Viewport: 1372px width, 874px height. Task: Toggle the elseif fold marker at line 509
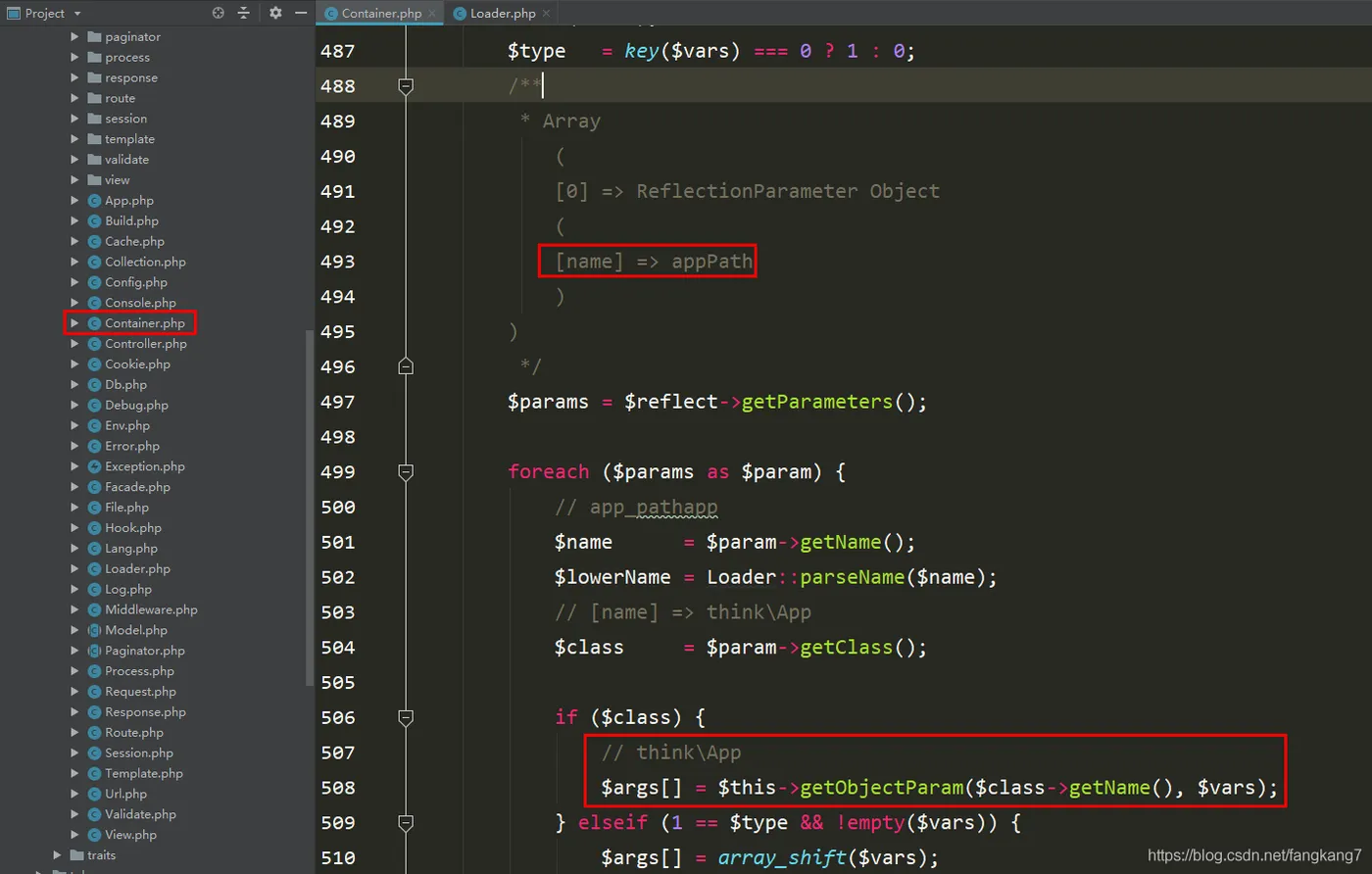tap(406, 823)
